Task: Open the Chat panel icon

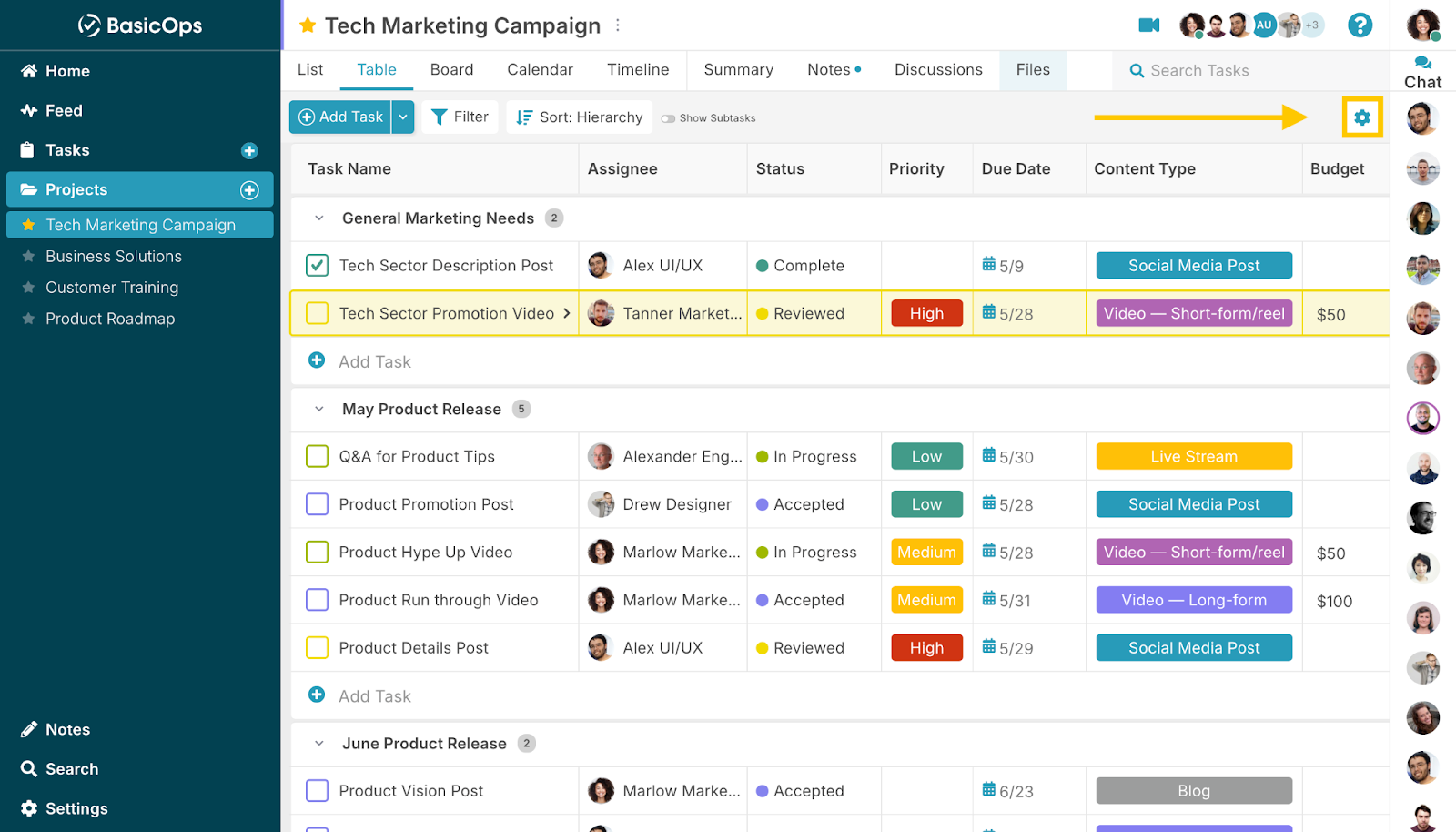Action: tap(1422, 71)
